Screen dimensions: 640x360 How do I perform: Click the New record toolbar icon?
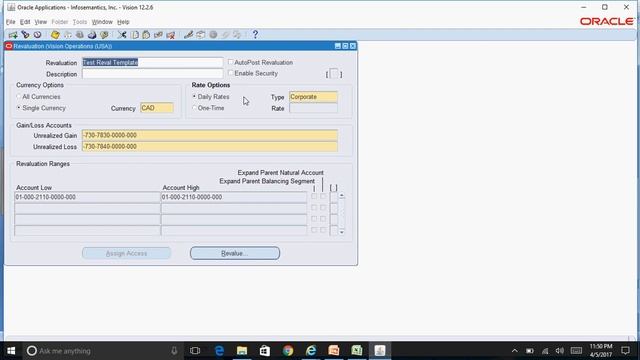pos(13,35)
